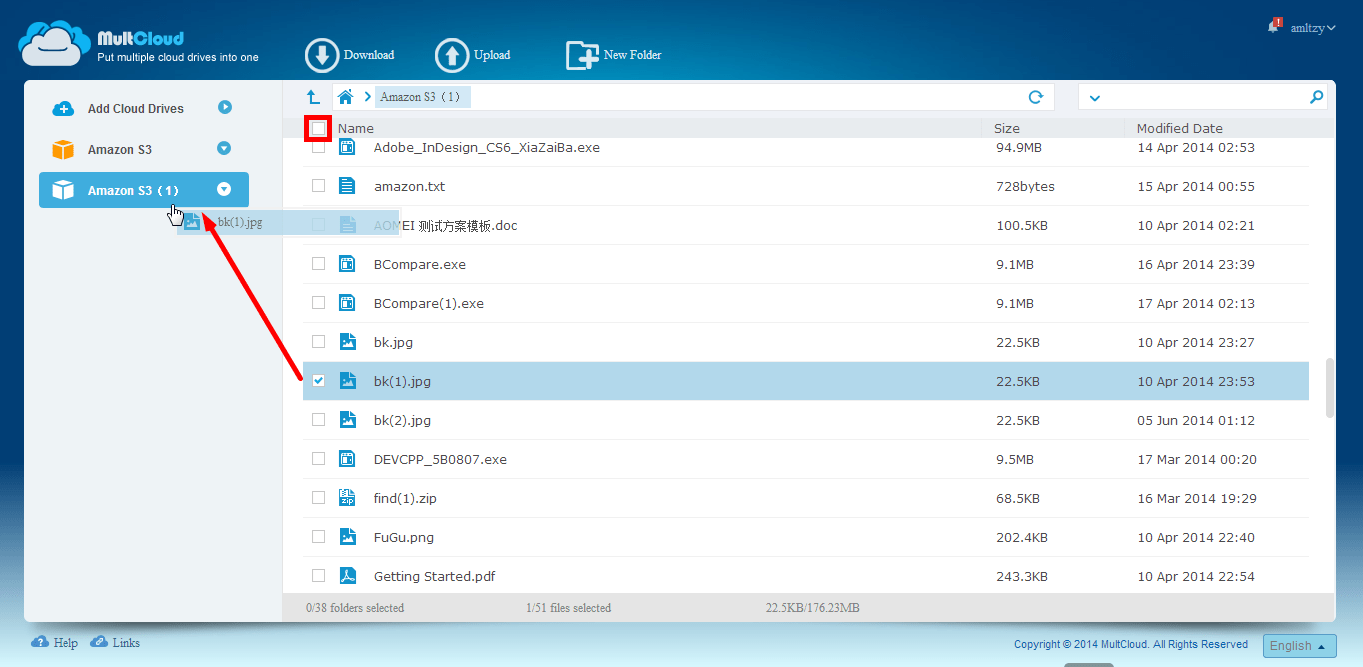Viewport: 1363px width, 667px height.
Task: Open the Help link
Action: point(54,642)
